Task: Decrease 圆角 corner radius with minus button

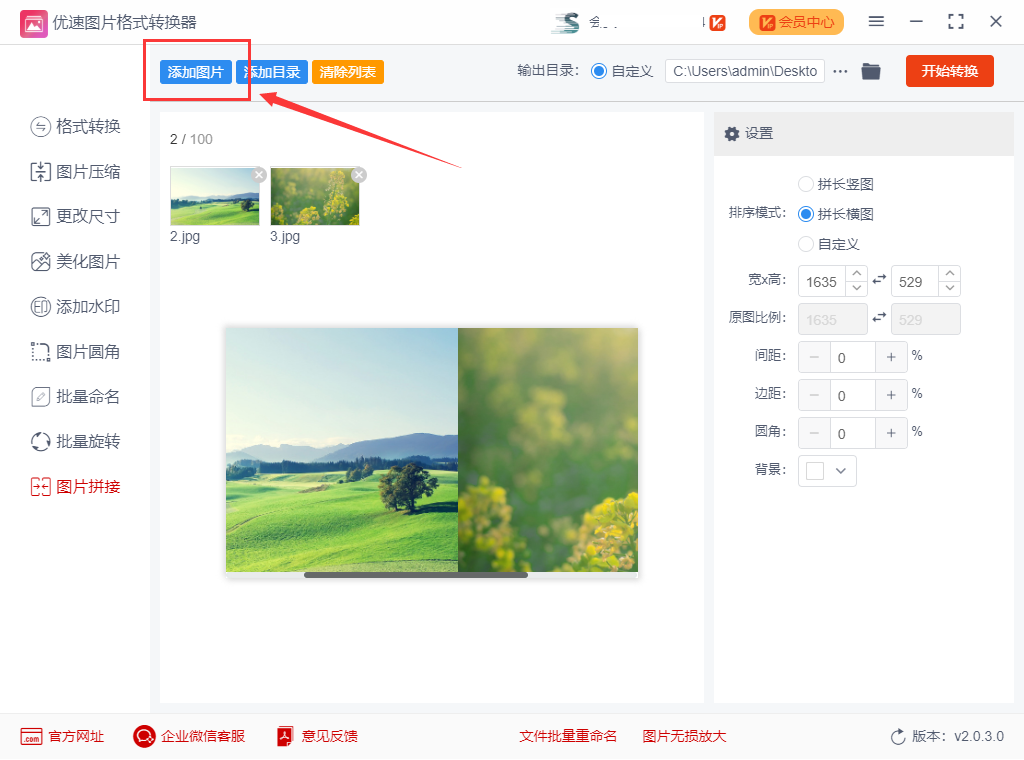Action: point(814,433)
